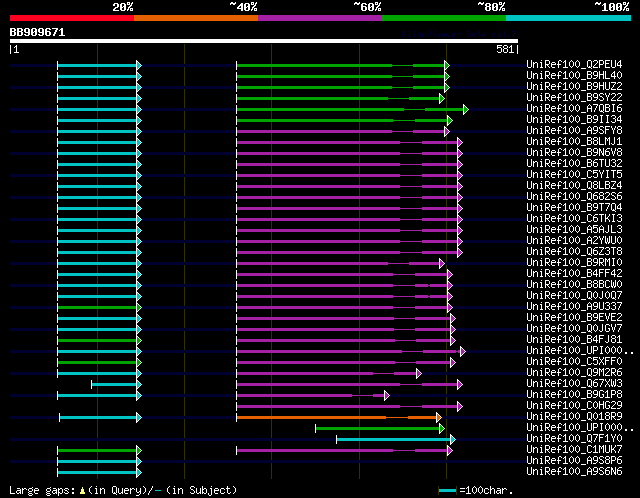Select the UniRef100_A9S6N6 label
Viewport: 640px width, 498px height.
tap(574, 472)
